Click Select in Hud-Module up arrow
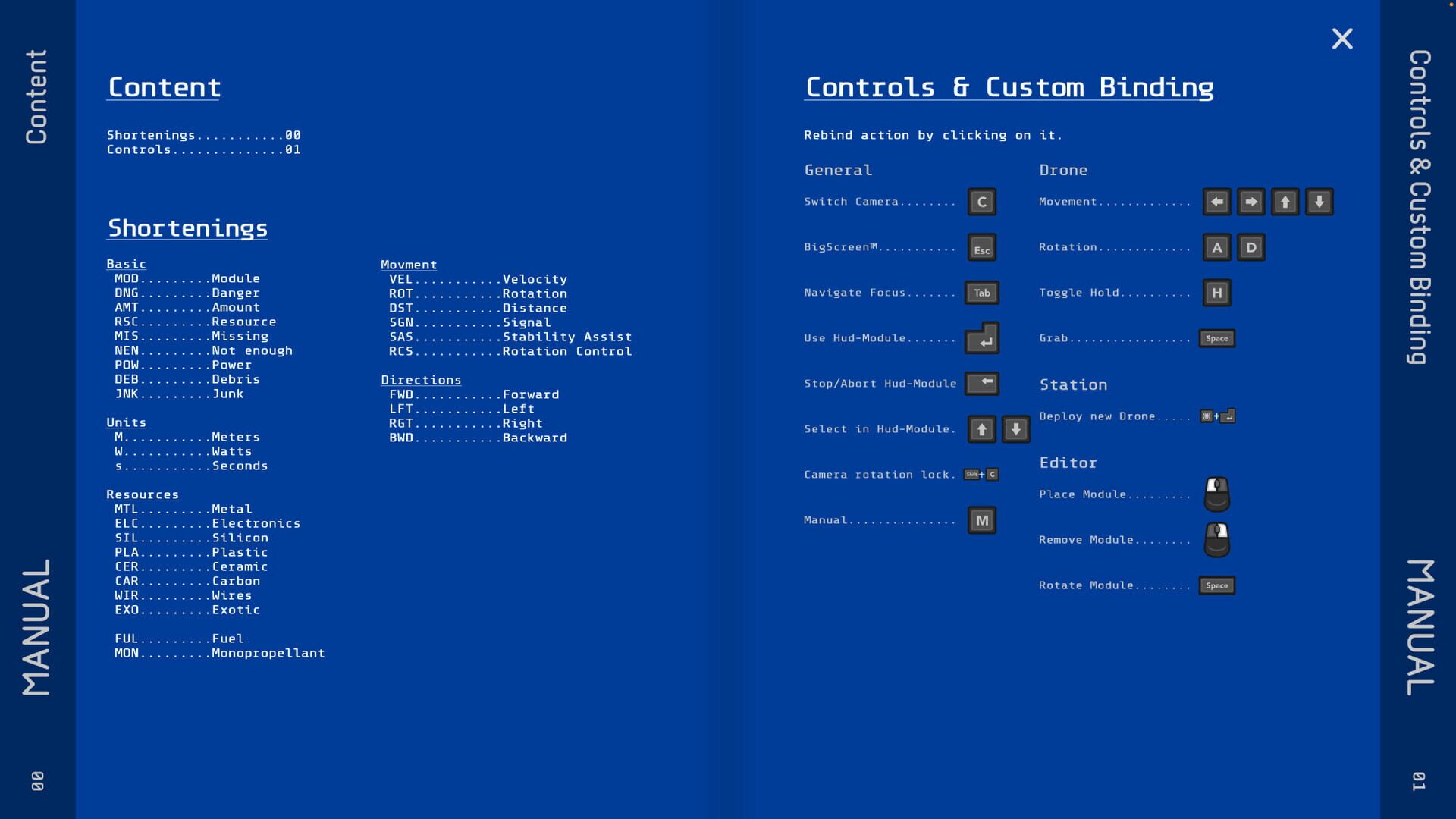Viewport: 1456px width, 819px height. tap(981, 429)
